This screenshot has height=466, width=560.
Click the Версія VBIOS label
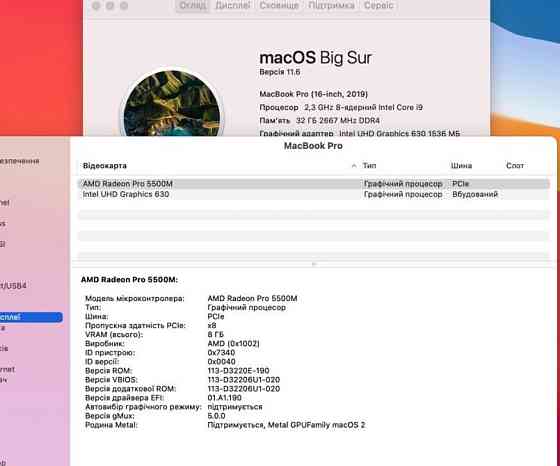111,380
